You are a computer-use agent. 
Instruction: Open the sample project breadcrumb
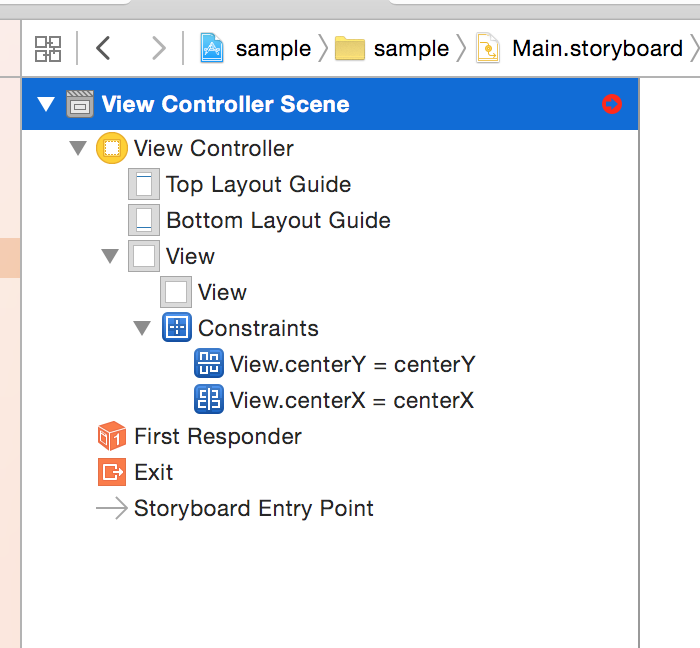pyautogui.click(x=256, y=48)
